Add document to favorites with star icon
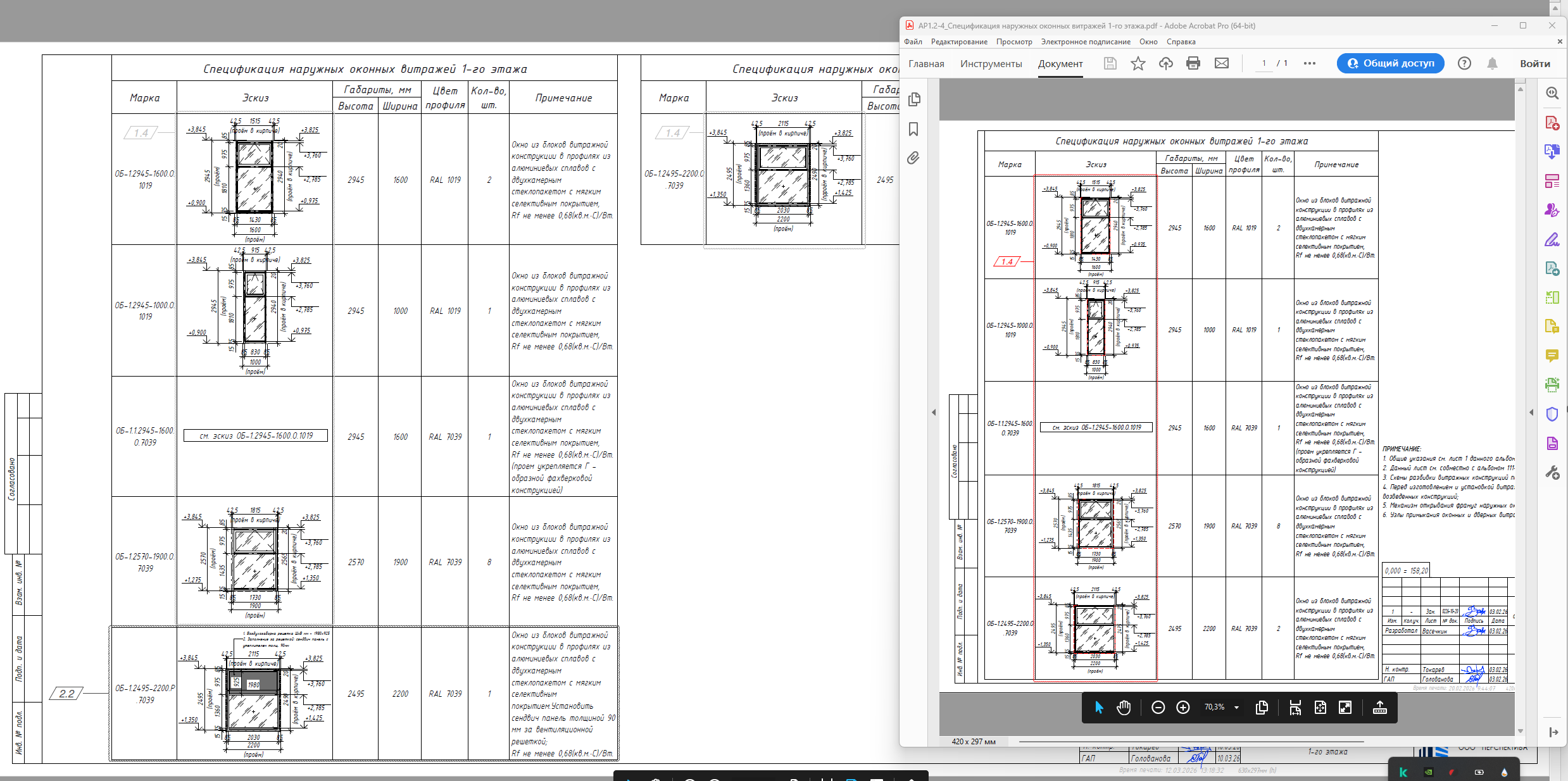 [1138, 63]
